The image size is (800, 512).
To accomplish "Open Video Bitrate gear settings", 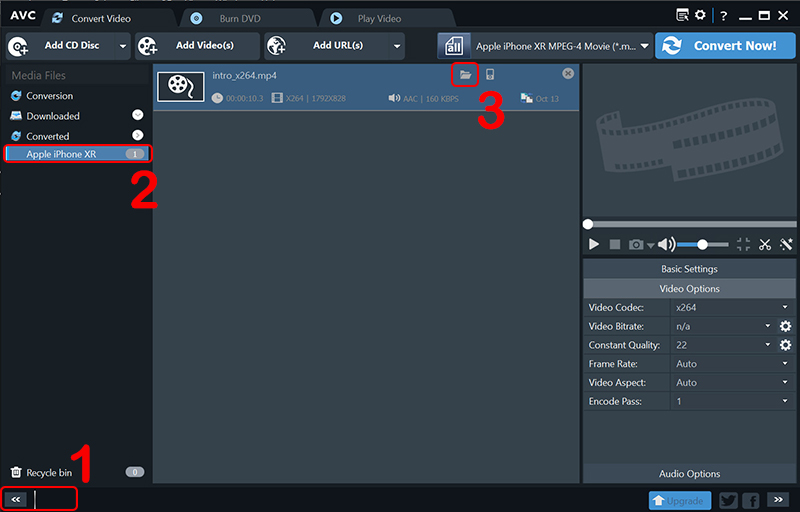I will click(786, 326).
